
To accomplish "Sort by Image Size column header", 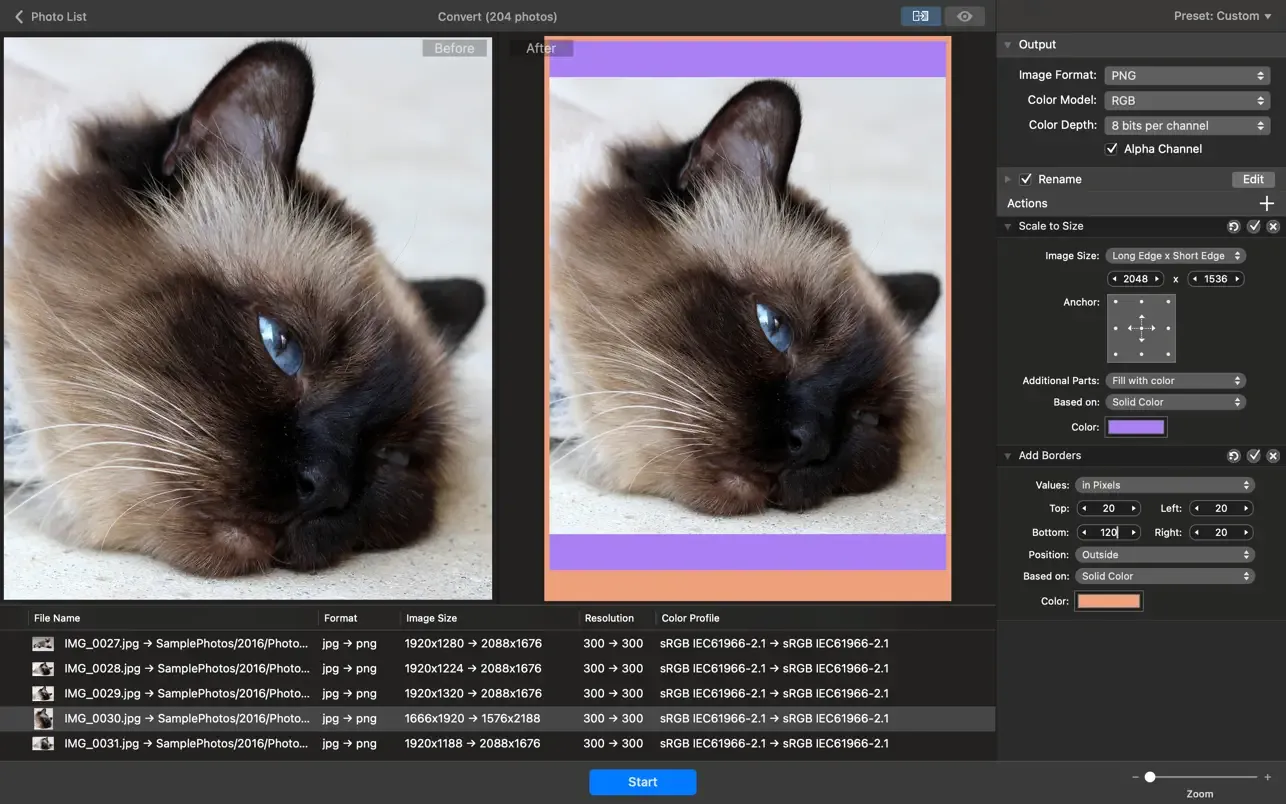I will coord(431,618).
